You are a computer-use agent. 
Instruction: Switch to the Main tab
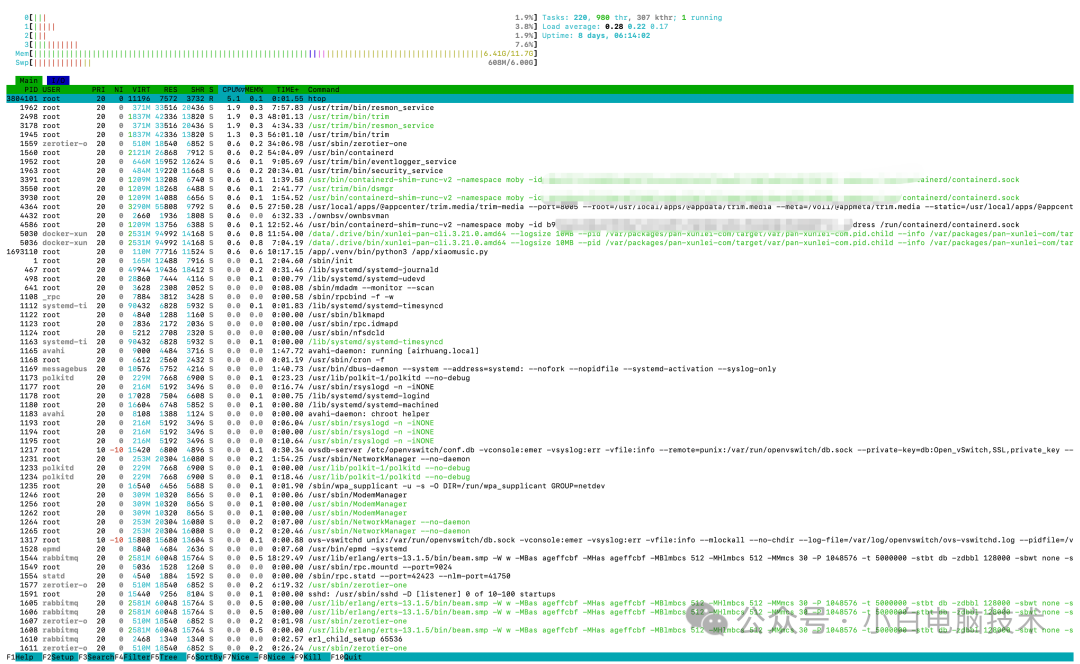28,81
